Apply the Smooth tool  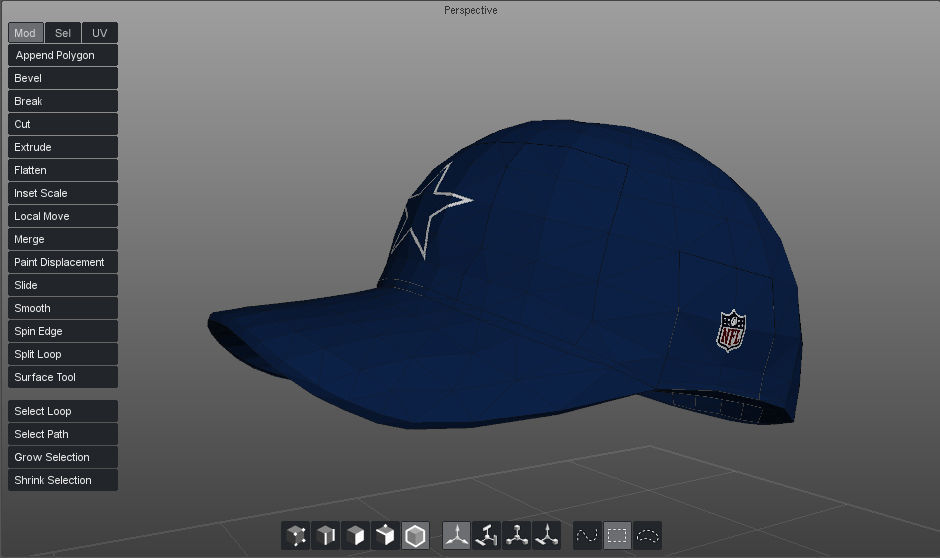[63, 308]
